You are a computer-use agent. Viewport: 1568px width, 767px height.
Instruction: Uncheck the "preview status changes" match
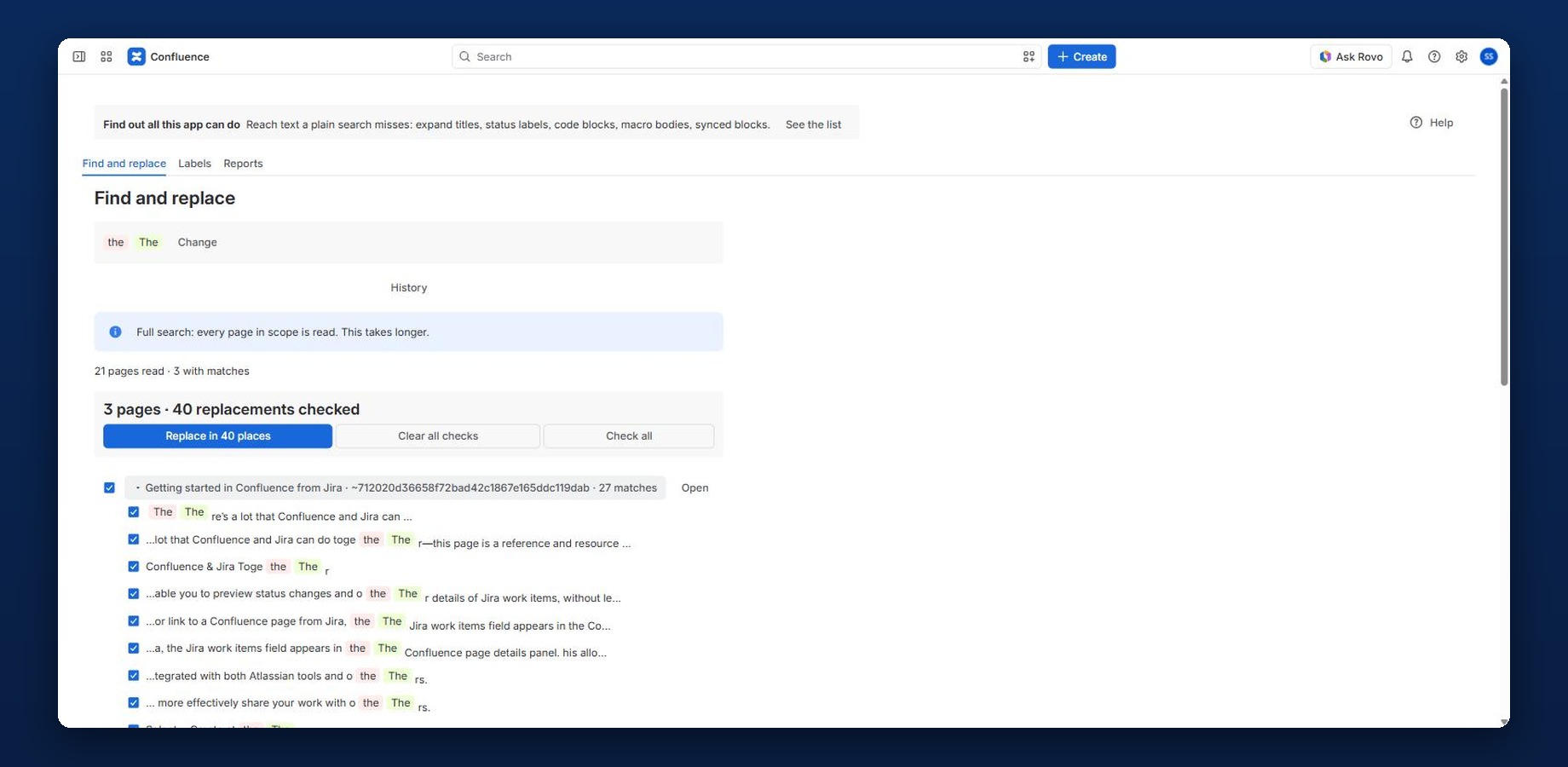point(134,594)
